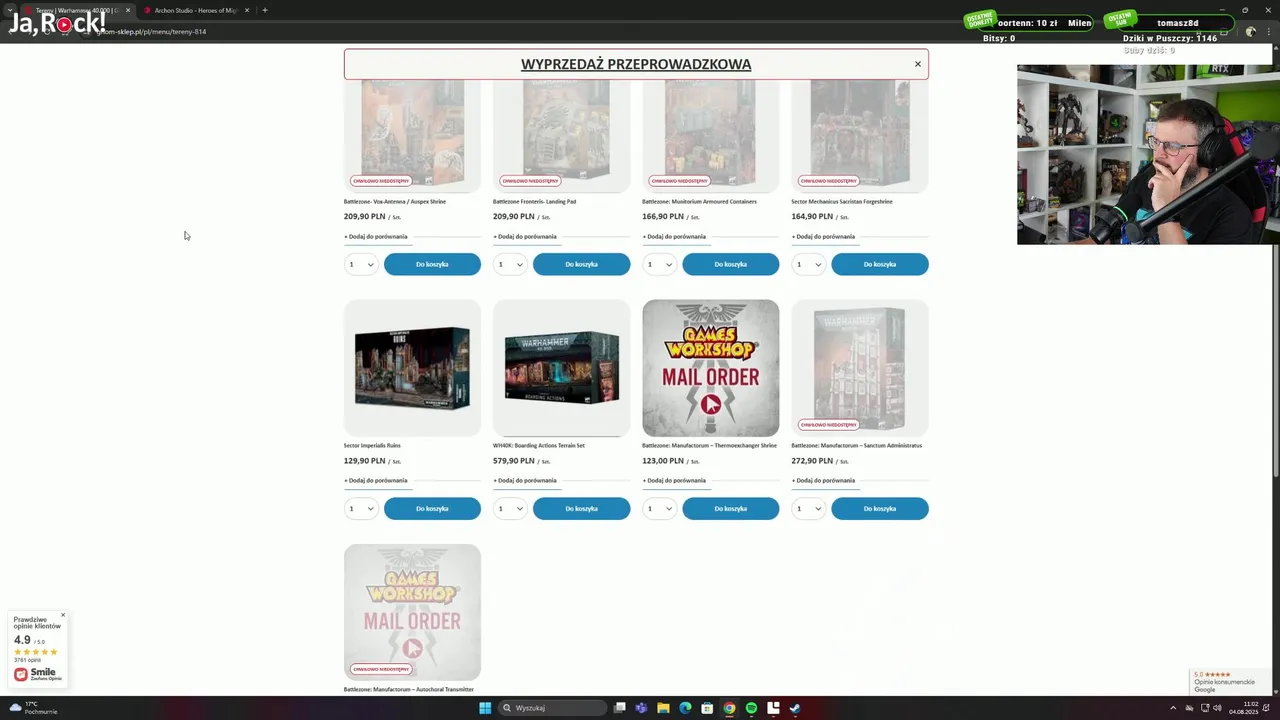Open the Google consumer reviews badge
1280x720 pixels.
coord(1230,682)
